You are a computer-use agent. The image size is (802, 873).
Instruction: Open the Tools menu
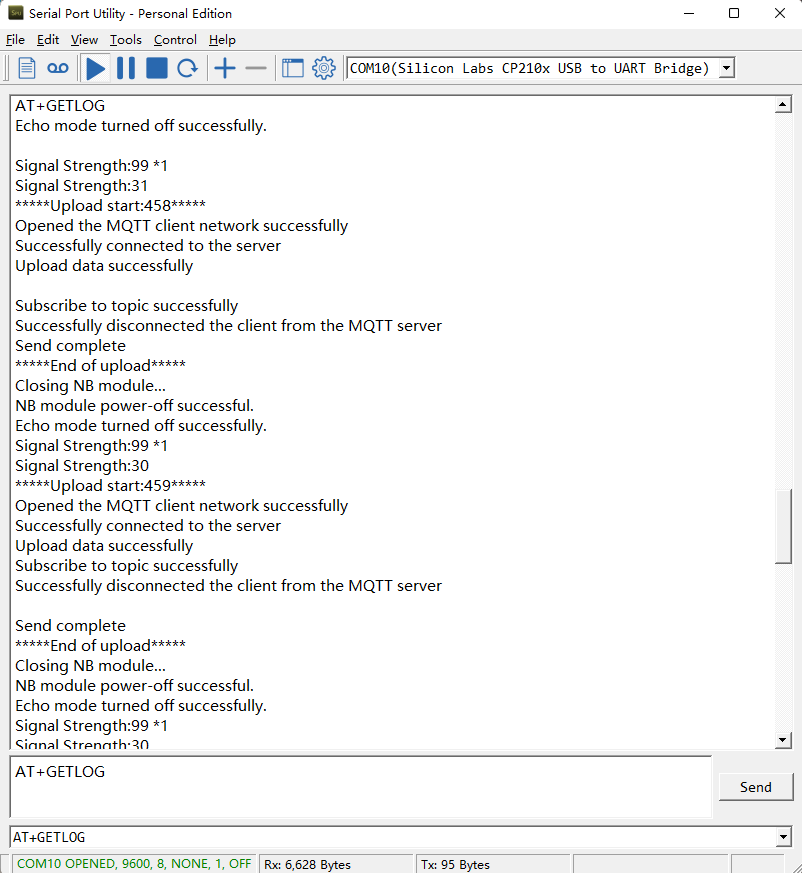[x=125, y=40]
